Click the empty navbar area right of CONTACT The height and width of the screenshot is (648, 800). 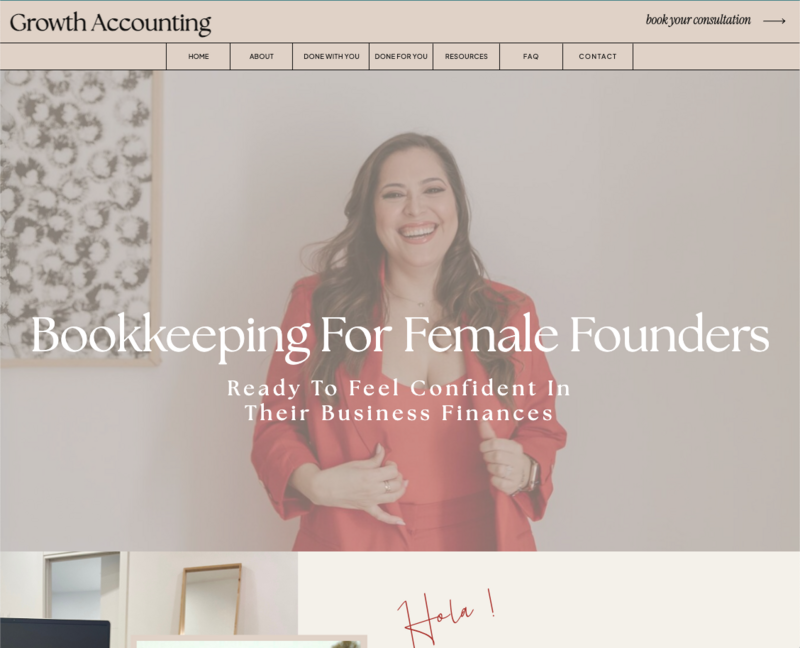[x=716, y=56]
